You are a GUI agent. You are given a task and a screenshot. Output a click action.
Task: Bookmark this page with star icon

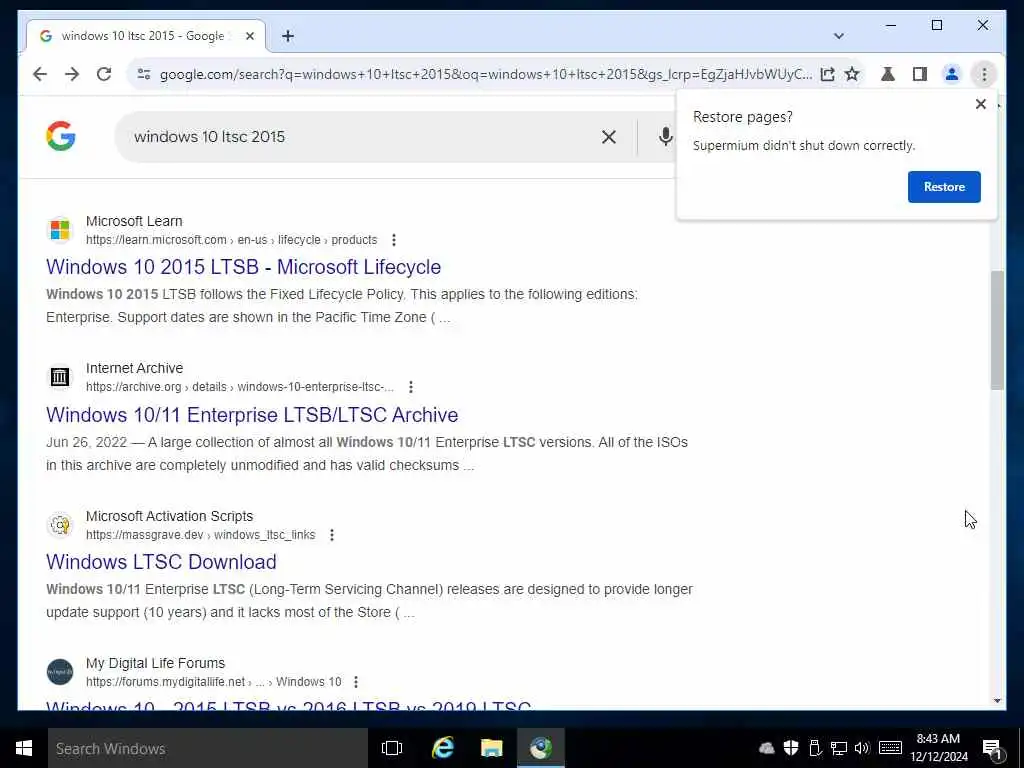pos(852,74)
